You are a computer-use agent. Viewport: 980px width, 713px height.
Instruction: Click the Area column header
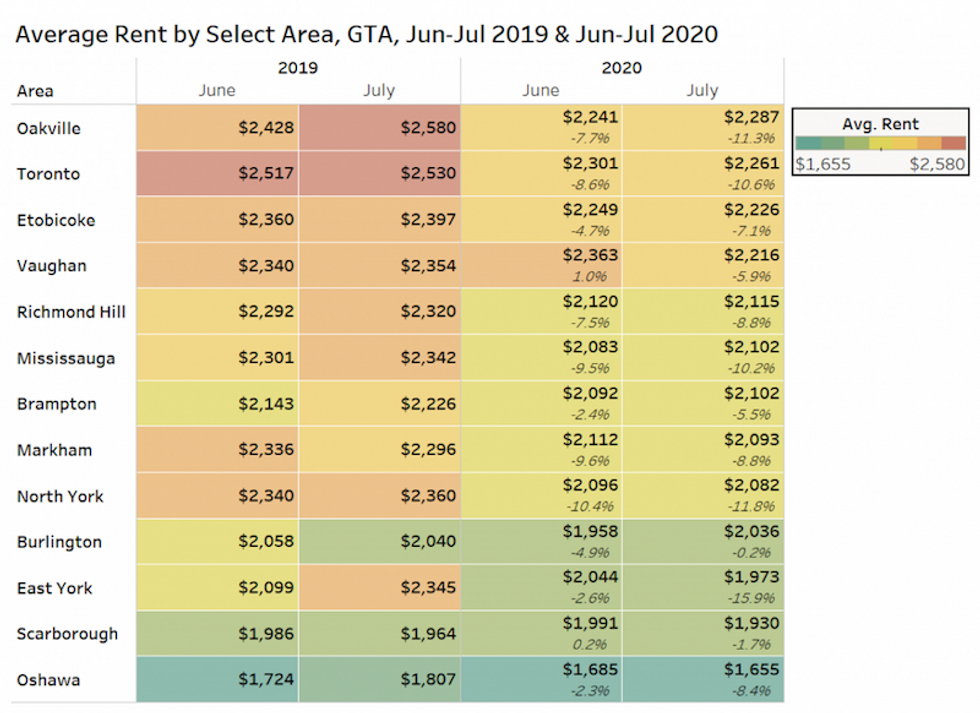pyautogui.click(x=35, y=91)
